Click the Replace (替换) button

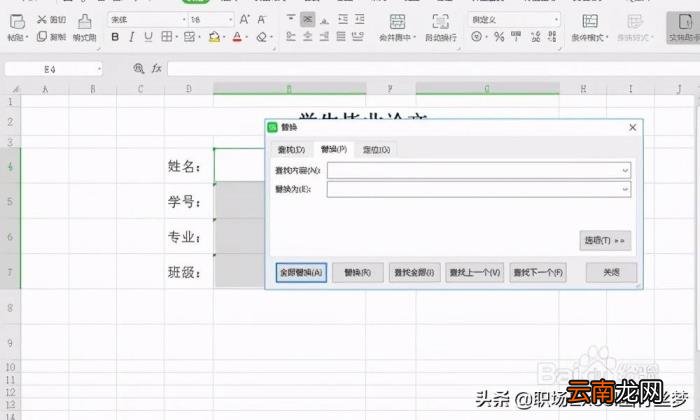point(358,272)
